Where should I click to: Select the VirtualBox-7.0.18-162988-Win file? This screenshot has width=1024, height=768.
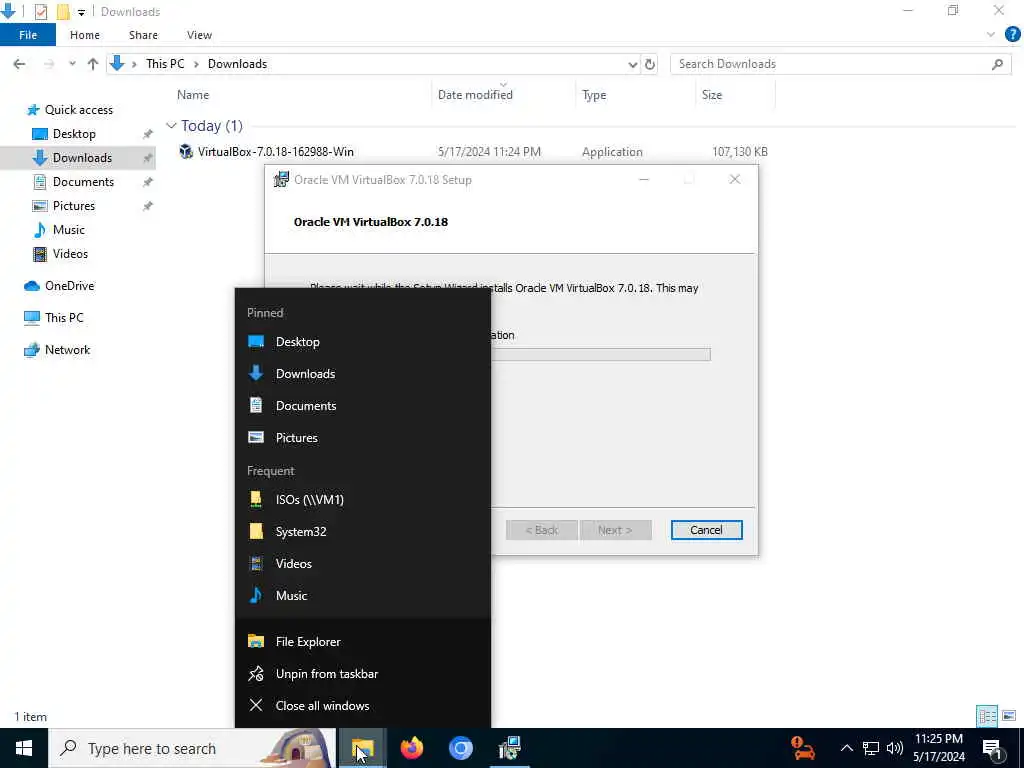pos(276,152)
